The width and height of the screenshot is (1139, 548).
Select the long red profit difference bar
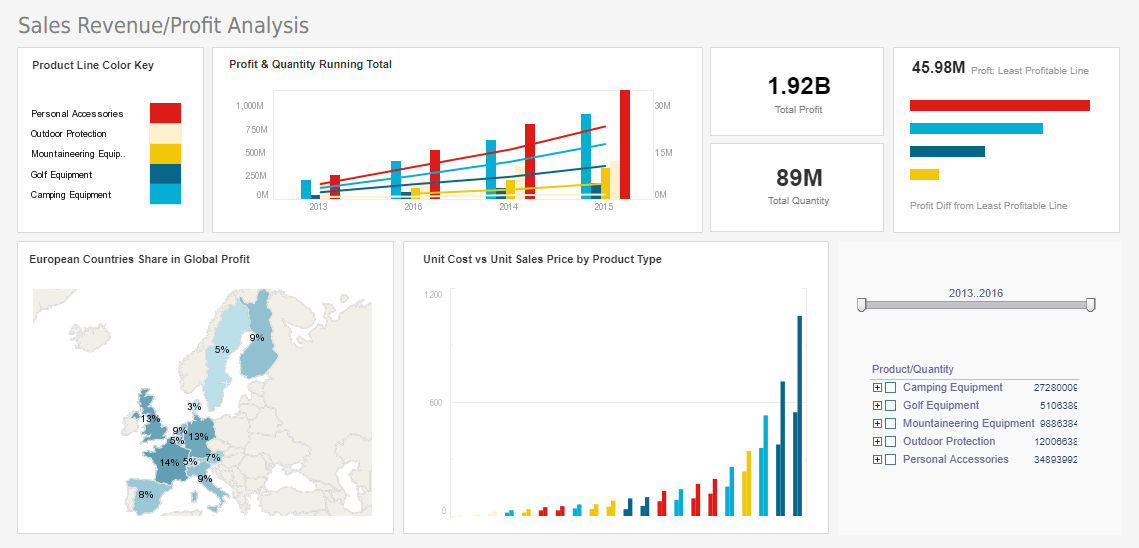1000,105
